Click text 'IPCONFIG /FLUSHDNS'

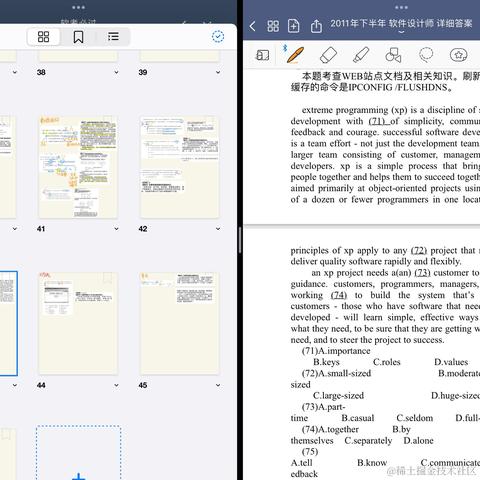[397, 88]
